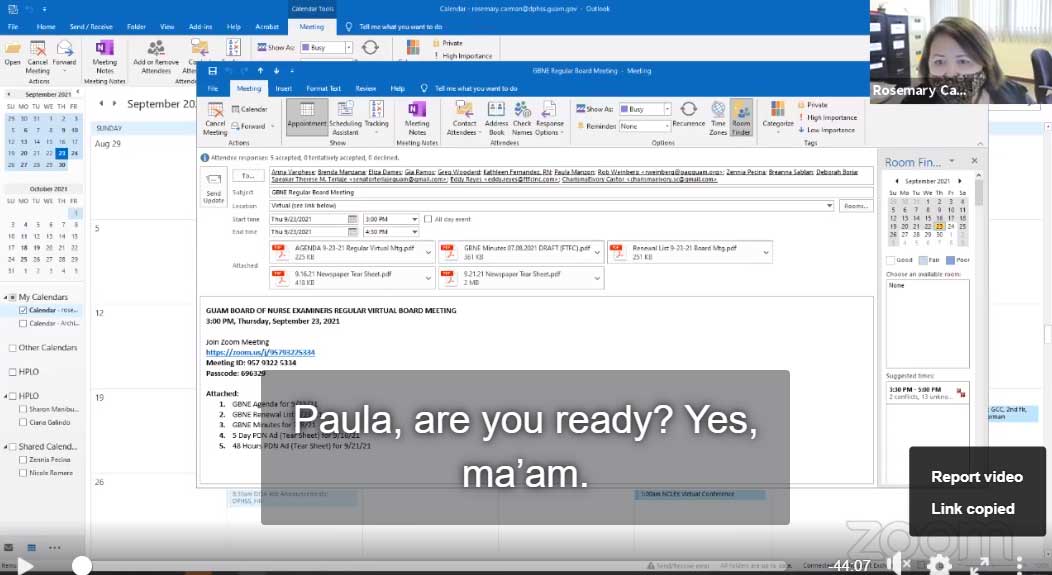Screen dimensions: 1052x575
Task: Expand Renewal List attachment options
Action: pyautogui.click(x=766, y=253)
